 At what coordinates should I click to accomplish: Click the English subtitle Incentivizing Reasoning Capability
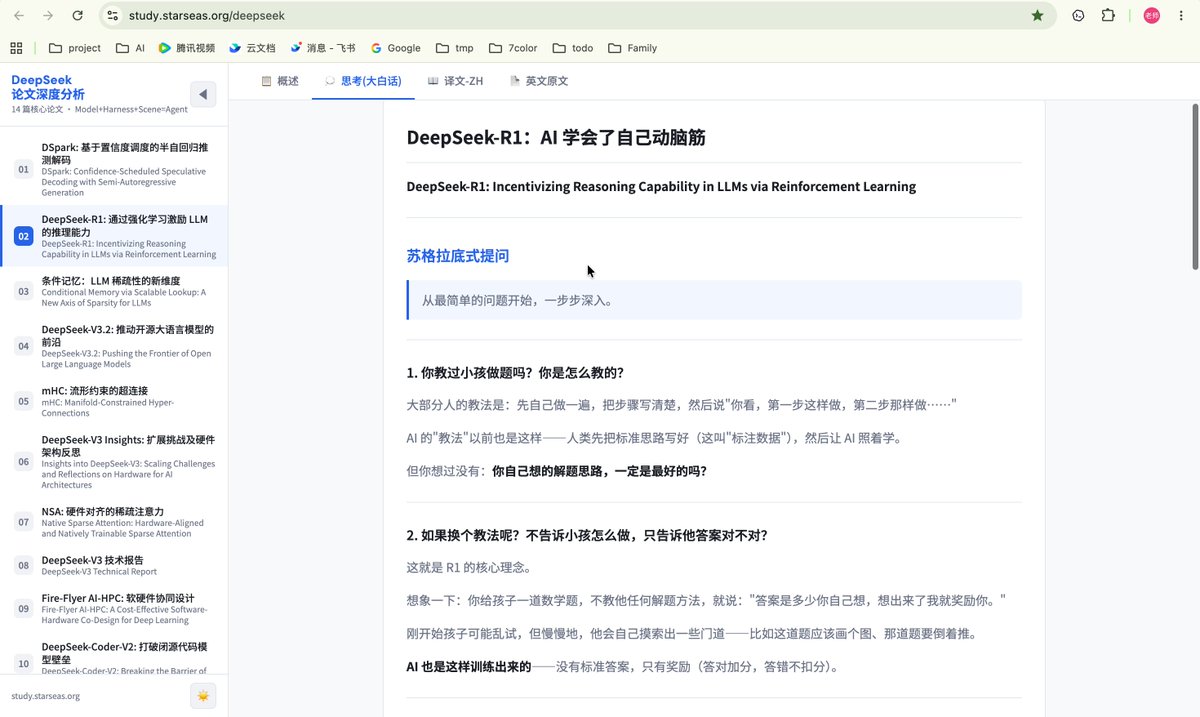[661, 186]
